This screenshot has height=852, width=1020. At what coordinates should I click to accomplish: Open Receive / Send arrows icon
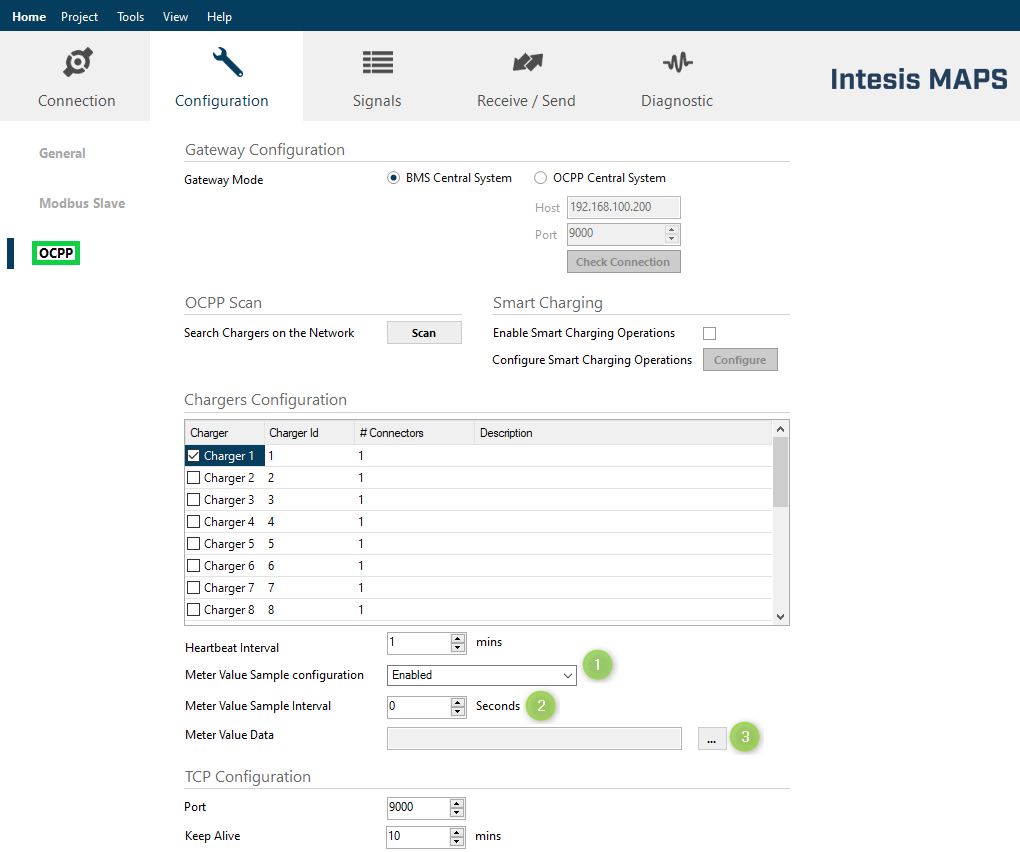[527, 62]
